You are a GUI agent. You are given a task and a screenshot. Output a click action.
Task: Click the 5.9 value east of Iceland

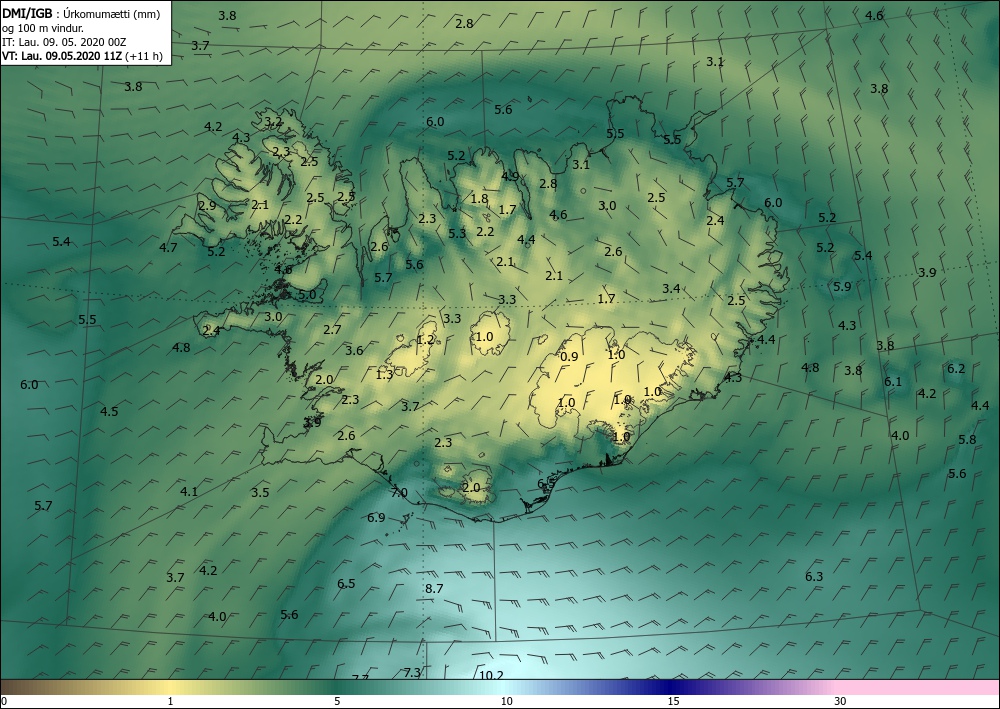pos(842,286)
